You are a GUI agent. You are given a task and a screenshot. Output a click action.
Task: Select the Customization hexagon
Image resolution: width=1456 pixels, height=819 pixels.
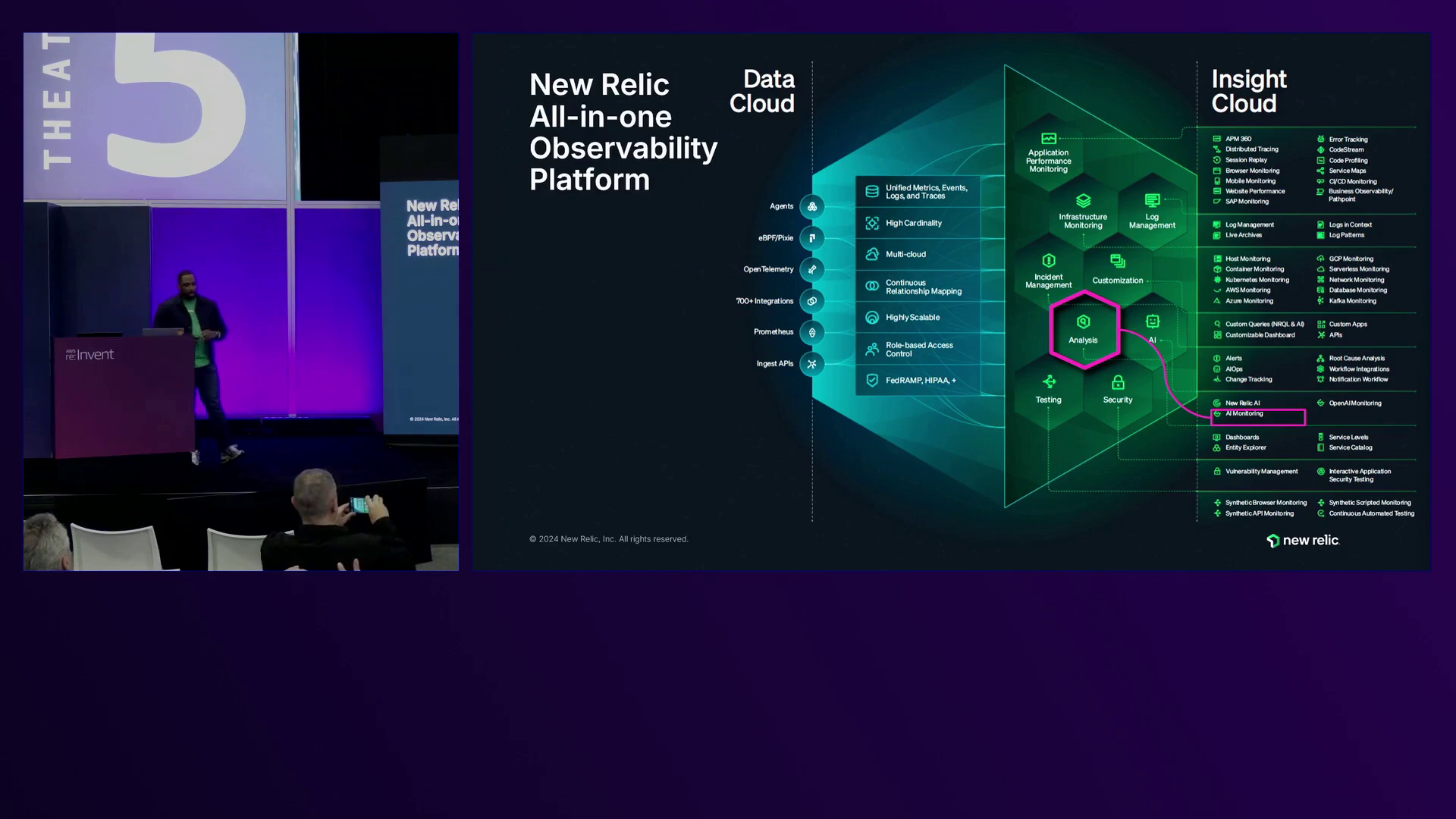coord(1118,270)
